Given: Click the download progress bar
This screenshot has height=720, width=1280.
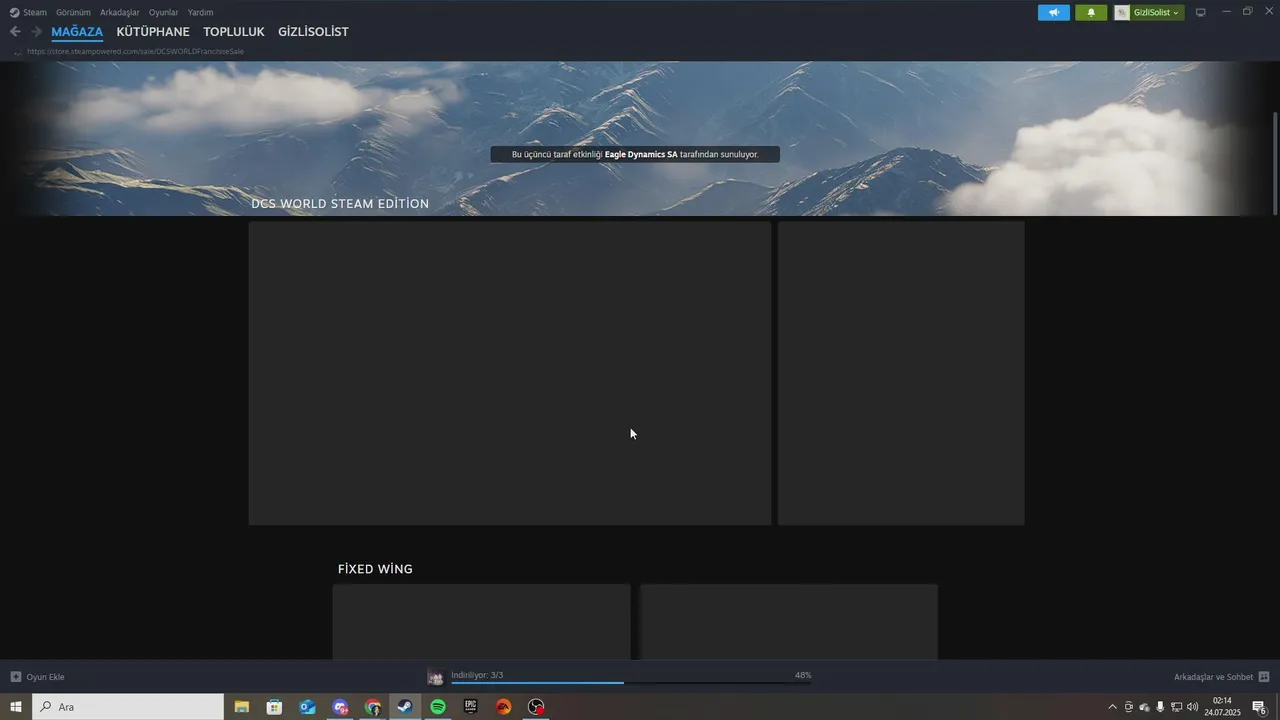Looking at the screenshot, I should coord(631,683).
